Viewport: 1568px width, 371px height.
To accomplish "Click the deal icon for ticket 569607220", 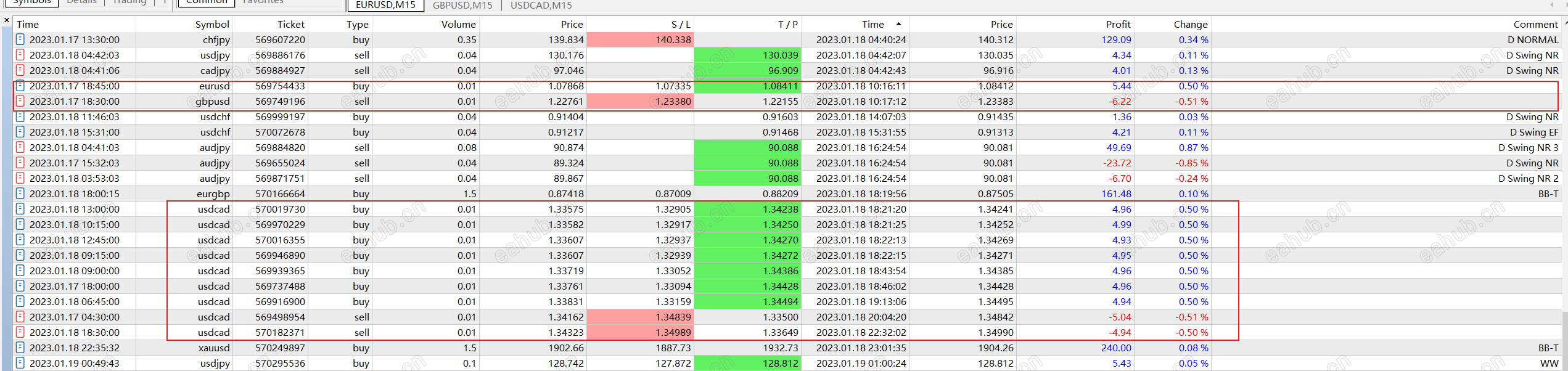I will [20, 39].
